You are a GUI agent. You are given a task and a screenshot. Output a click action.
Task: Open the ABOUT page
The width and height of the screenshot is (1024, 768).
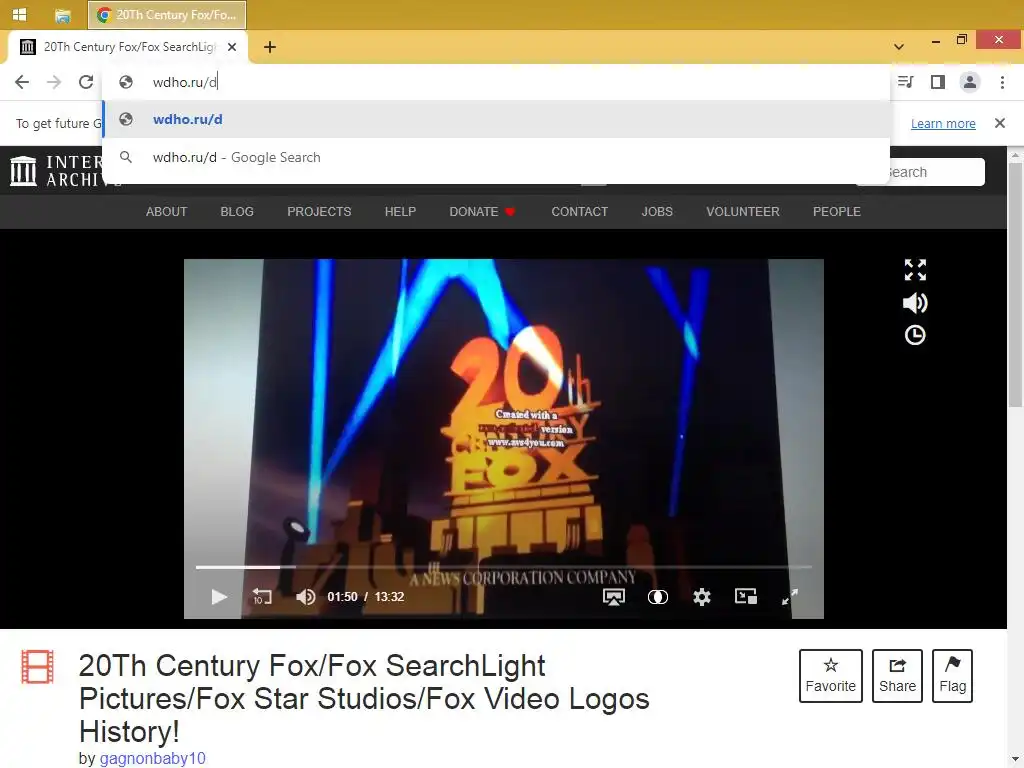(x=167, y=212)
